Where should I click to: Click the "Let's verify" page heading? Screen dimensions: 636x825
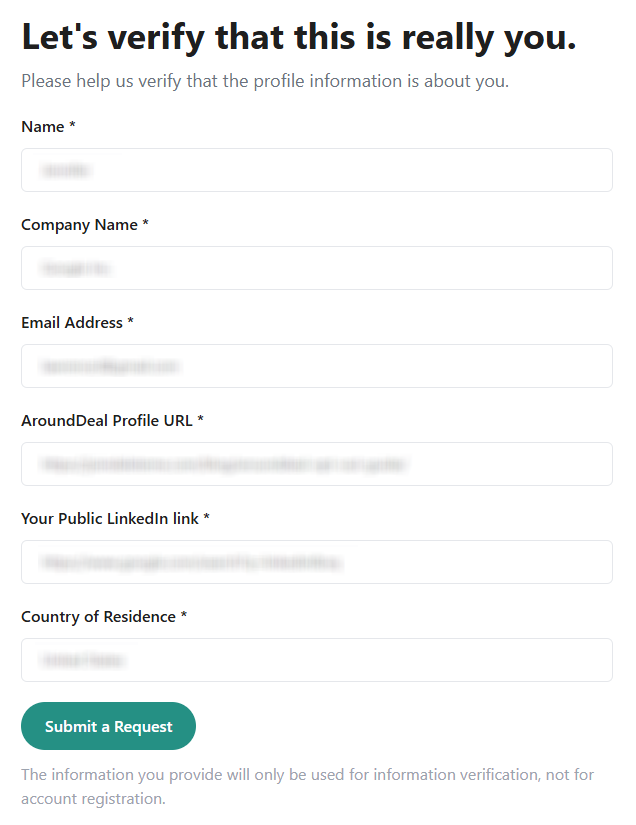tap(298, 37)
